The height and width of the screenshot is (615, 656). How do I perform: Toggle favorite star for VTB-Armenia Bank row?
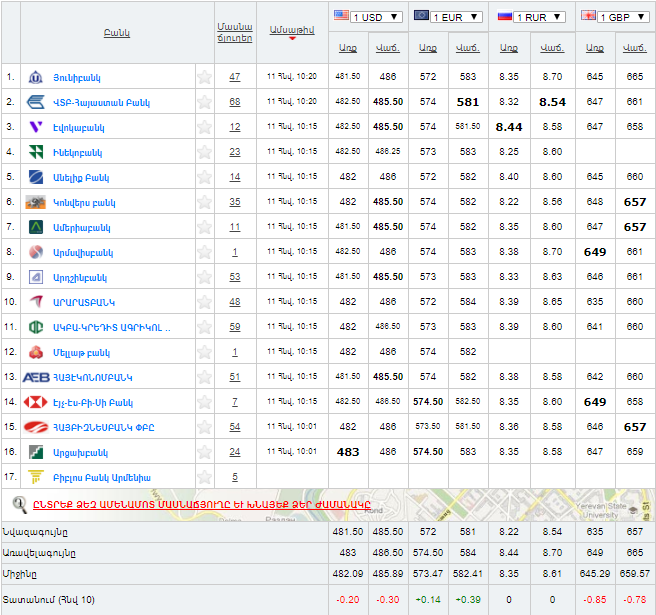(205, 102)
